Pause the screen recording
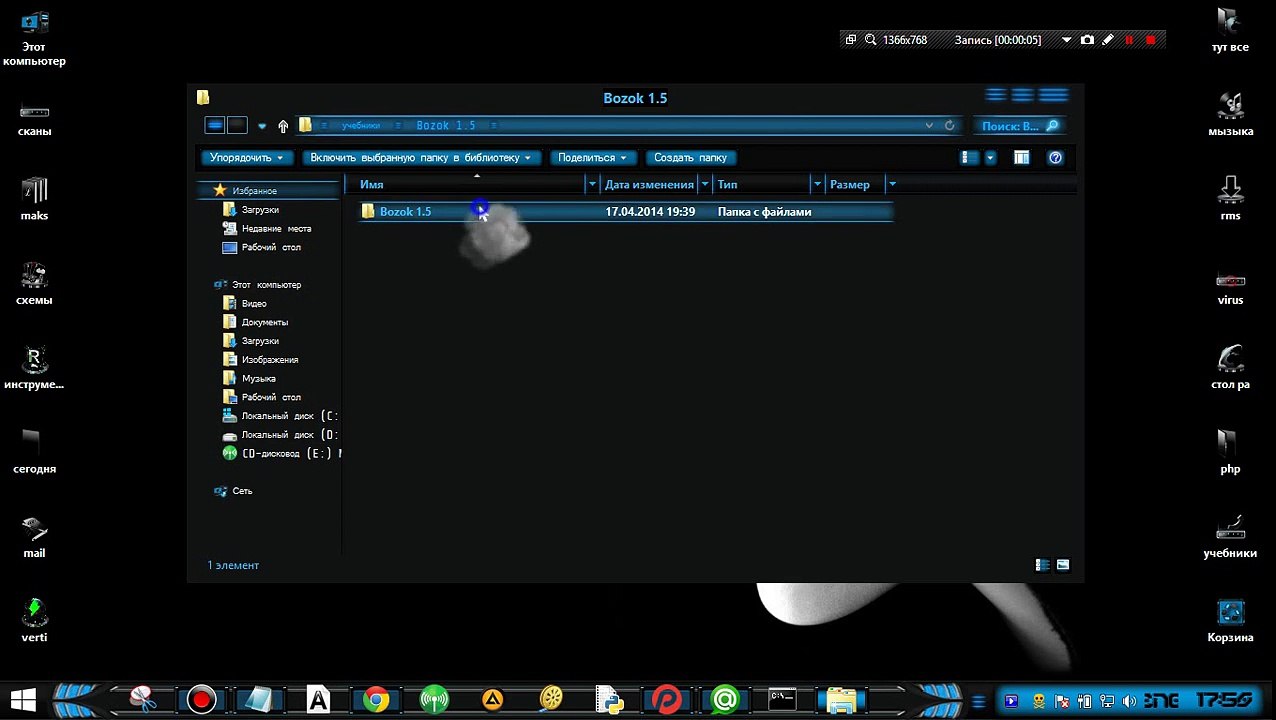1276x720 pixels. pyautogui.click(x=1129, y=40)
